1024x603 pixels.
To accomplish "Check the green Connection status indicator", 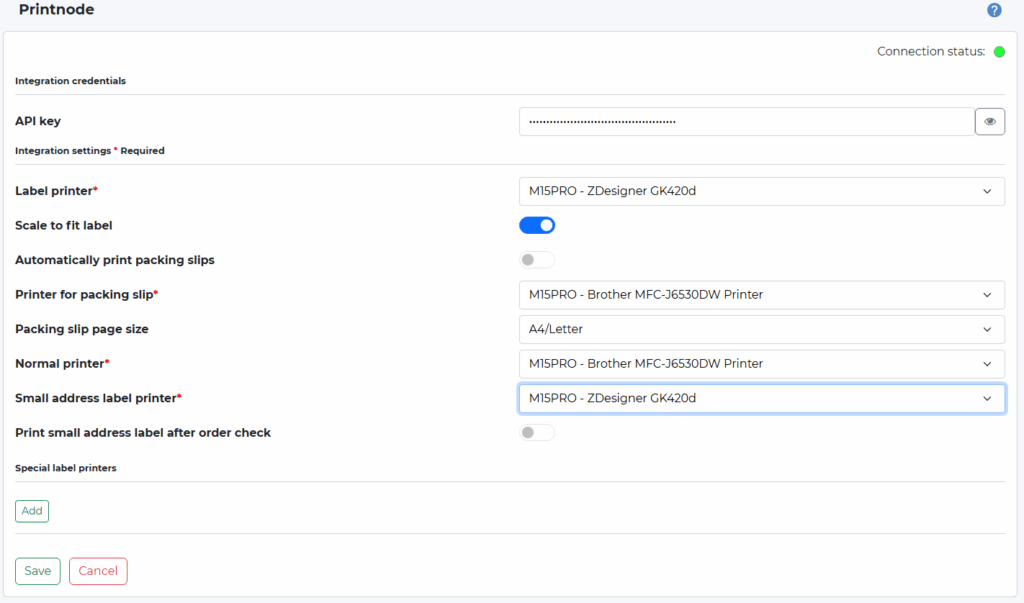I will coord(999,51).
